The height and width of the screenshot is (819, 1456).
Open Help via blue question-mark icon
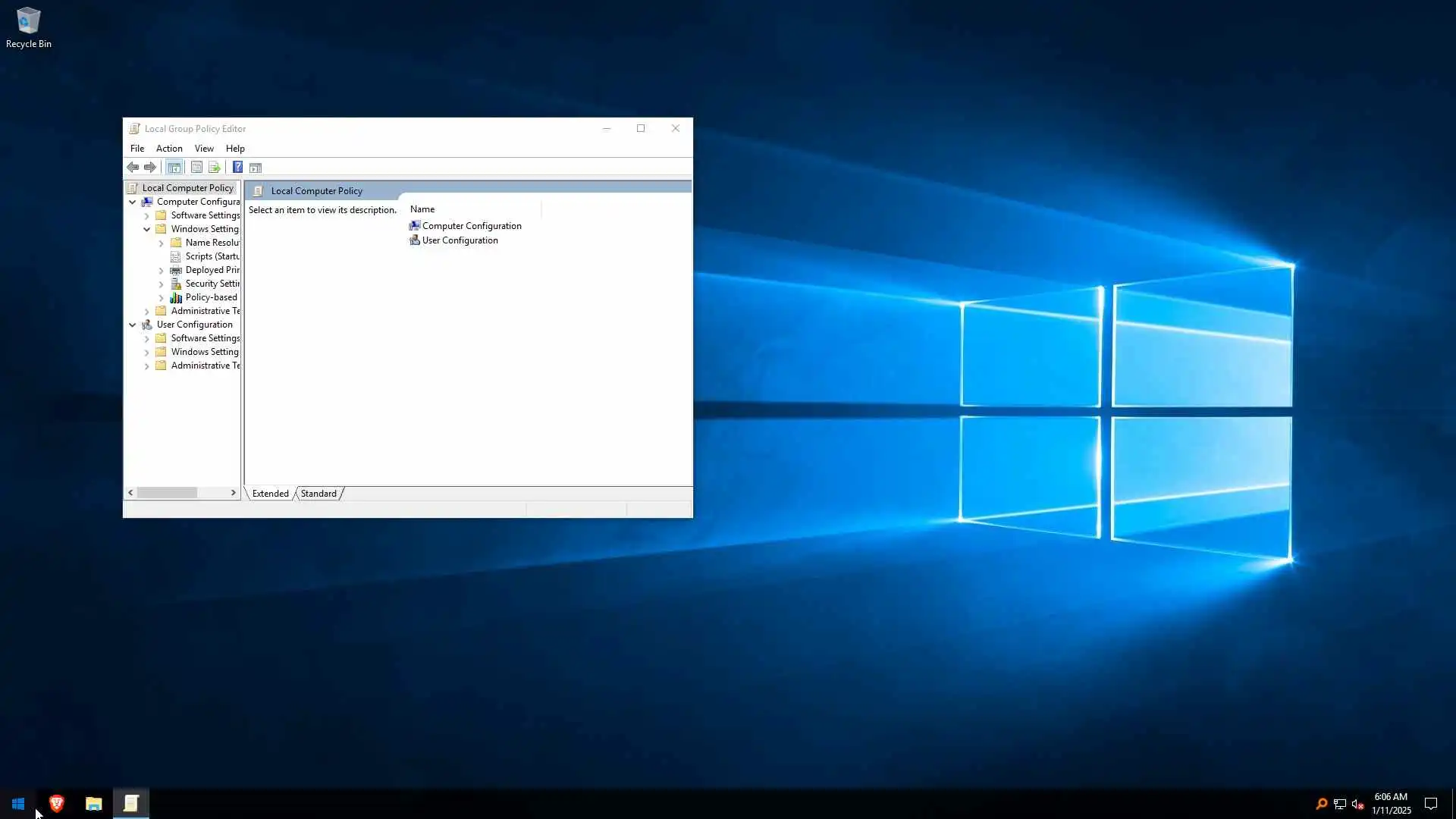(237, 168)
